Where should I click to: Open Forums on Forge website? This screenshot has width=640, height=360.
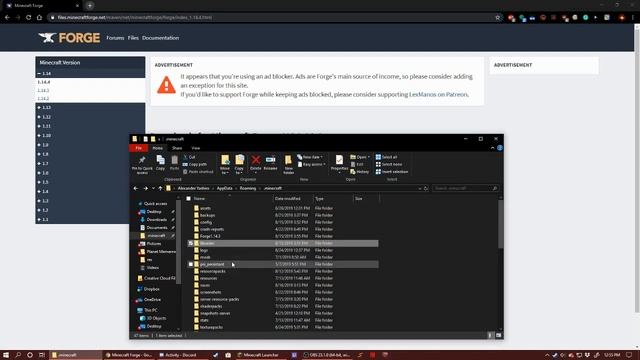tap(115, 38)
